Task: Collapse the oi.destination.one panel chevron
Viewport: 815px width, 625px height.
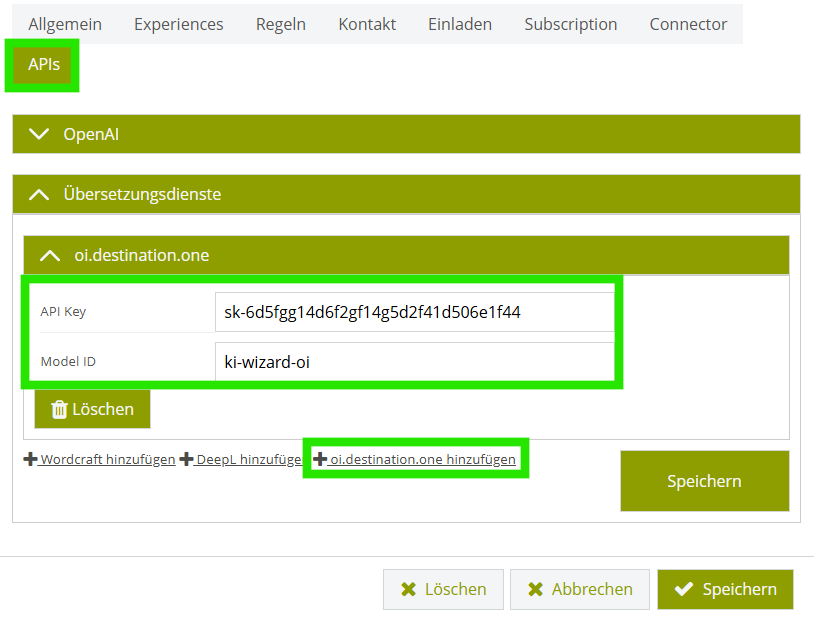Action: point(50,255)
